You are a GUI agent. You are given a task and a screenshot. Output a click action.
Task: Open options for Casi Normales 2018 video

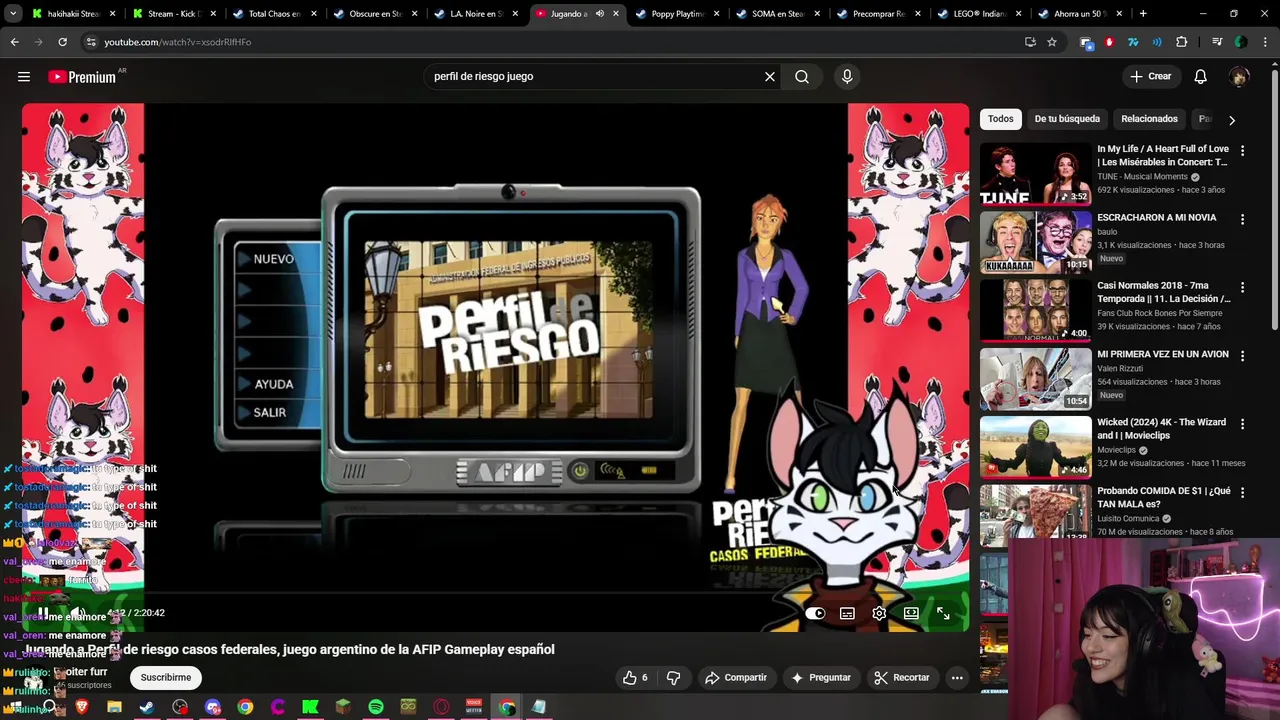coord(1242,287)
